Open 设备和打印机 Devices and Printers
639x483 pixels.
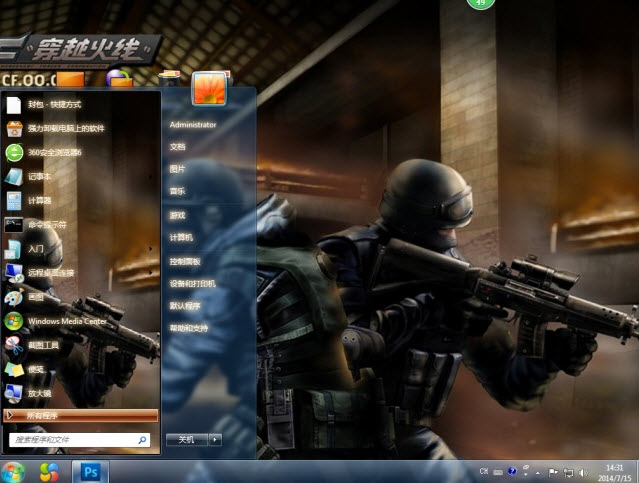click(x=192, y=283)
